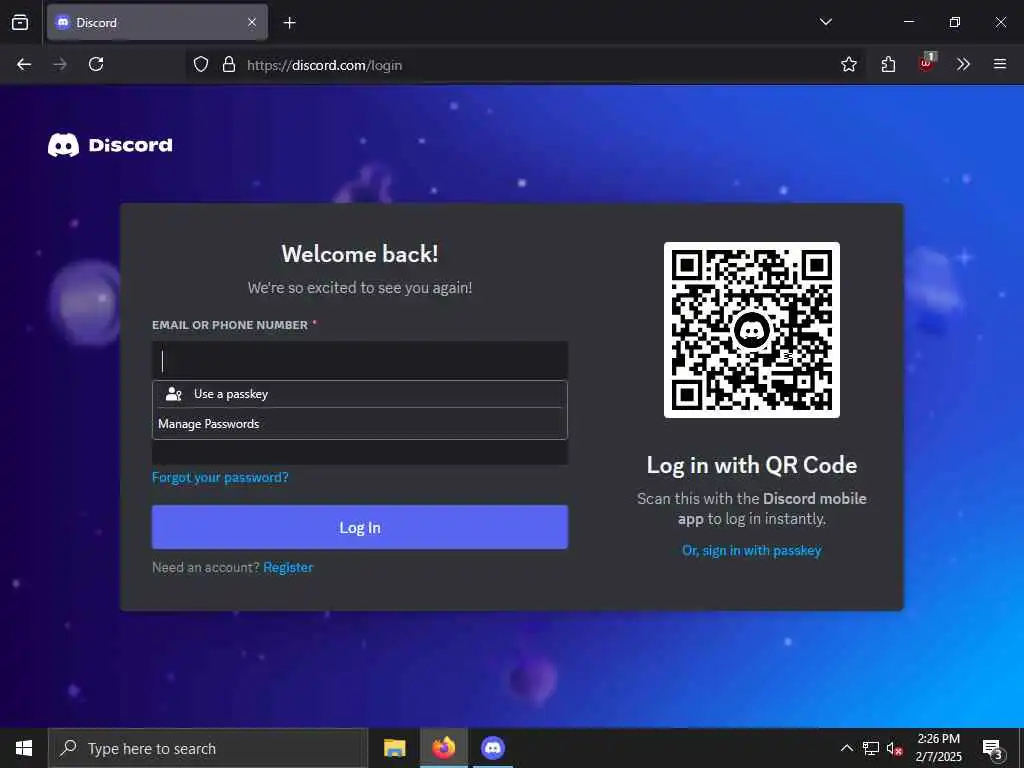Image resolution: width=1024 pixels, height=768 pixels.
Task: Click the Firefox View icon
Action: pos(20,22)
